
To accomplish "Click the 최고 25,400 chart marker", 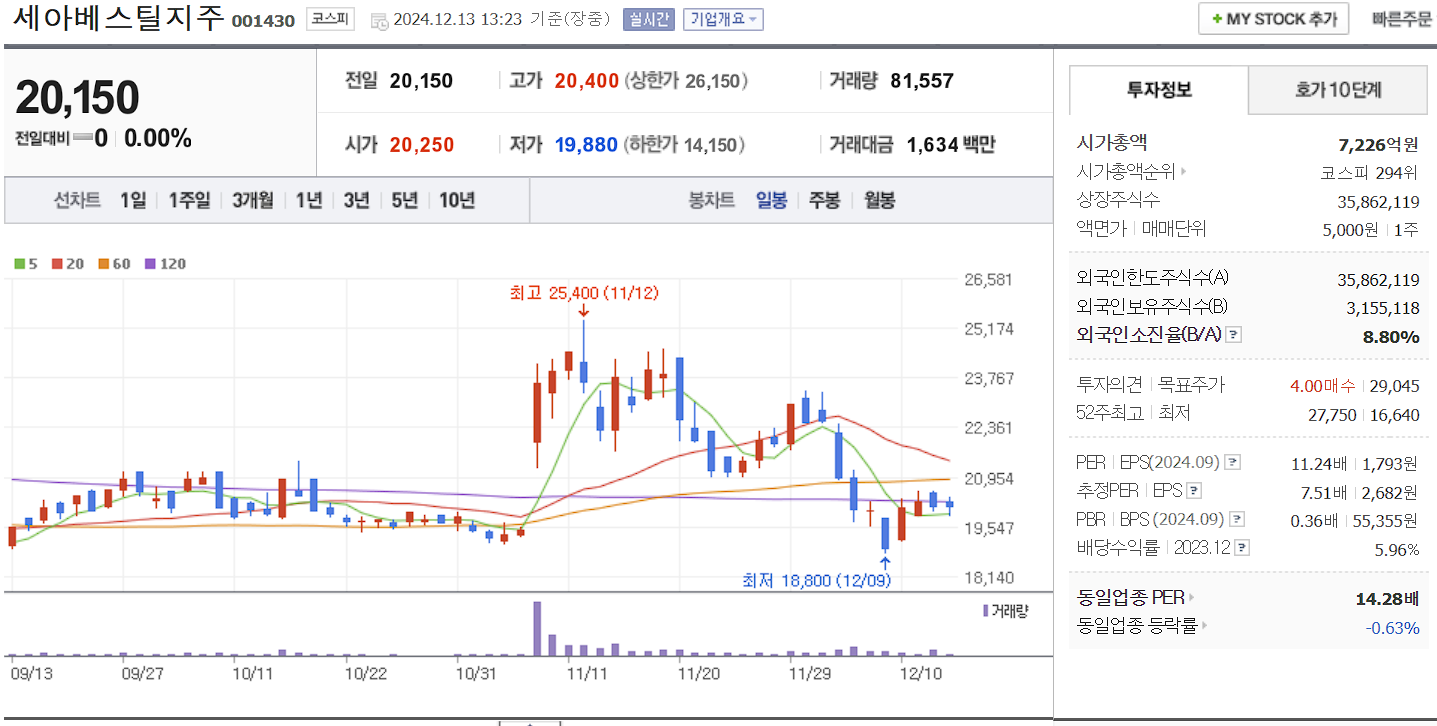I will pos(584,293).
